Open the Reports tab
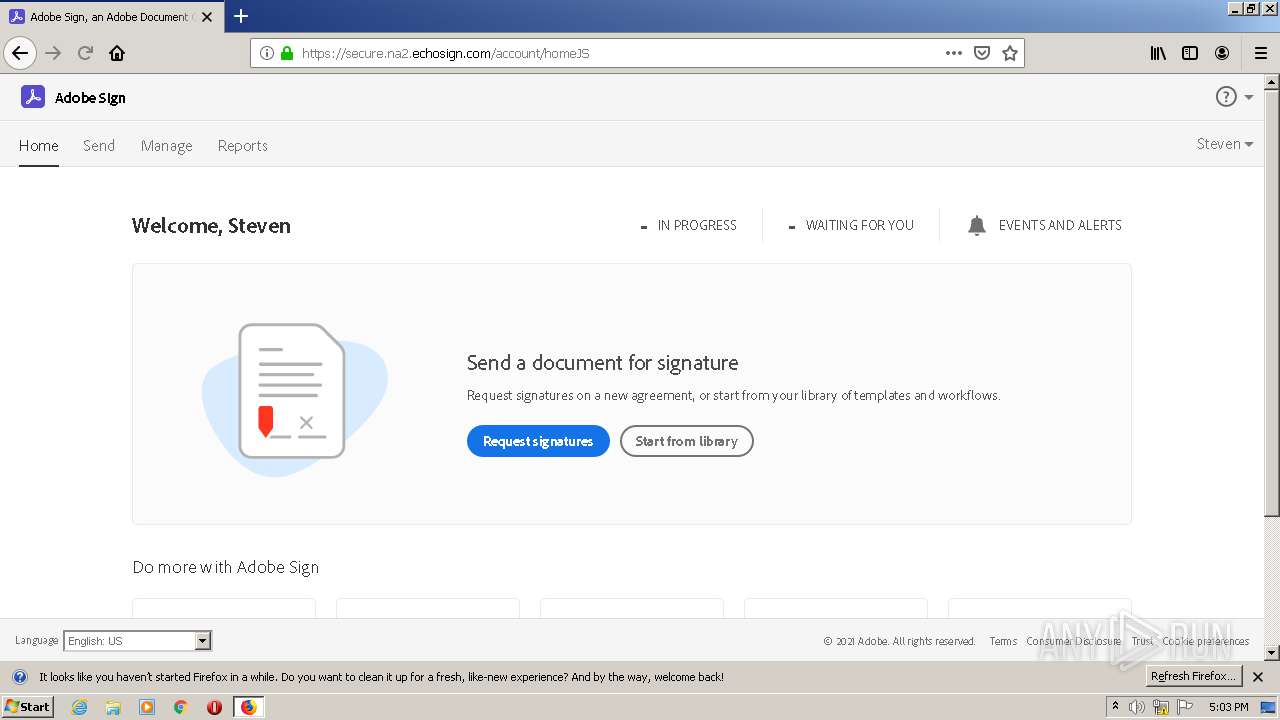This screenshot has width=1280, height=720. click(x=243, y=146)
